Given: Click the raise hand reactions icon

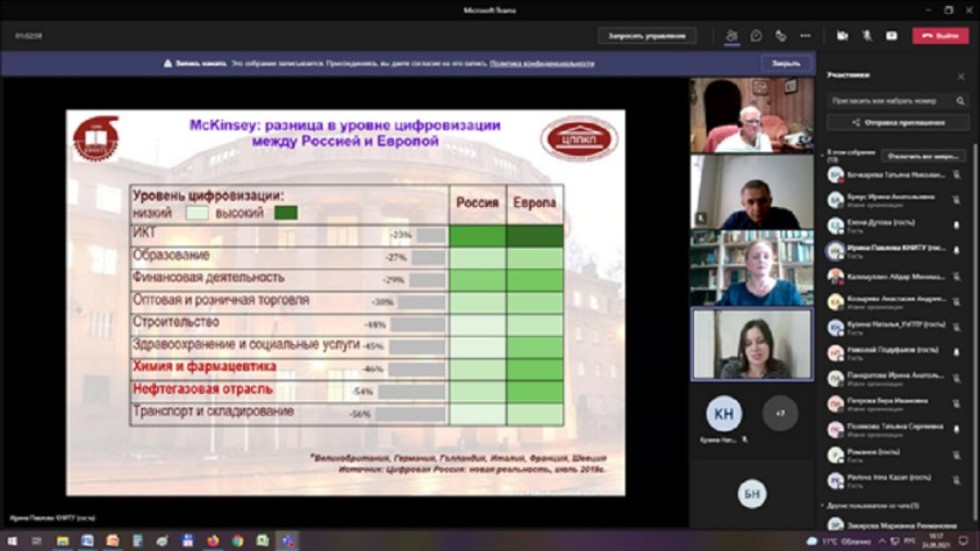Looking at the screenshot, I should (781, 36).
